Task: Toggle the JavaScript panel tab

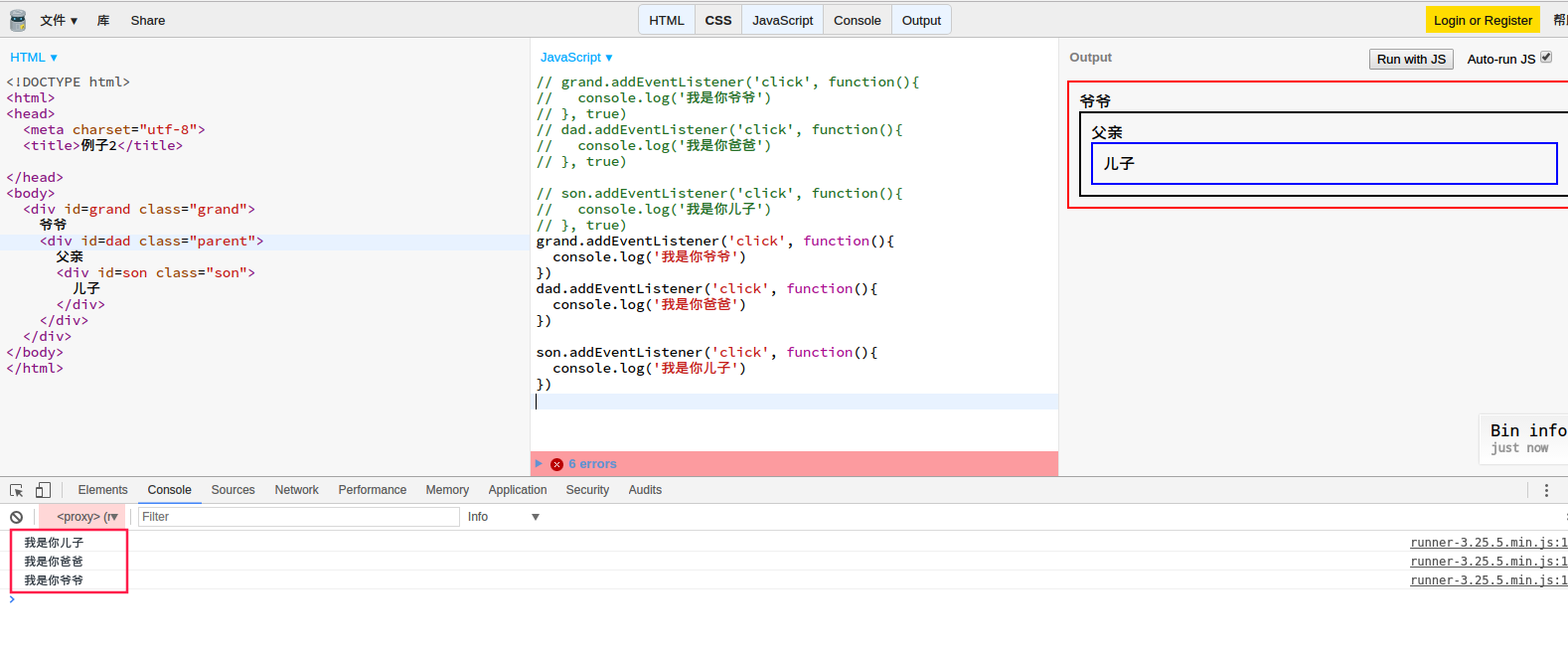Action: coord(783,20)
